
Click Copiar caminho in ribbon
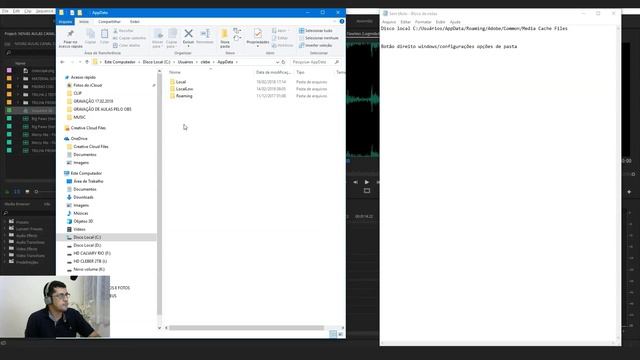129,38
